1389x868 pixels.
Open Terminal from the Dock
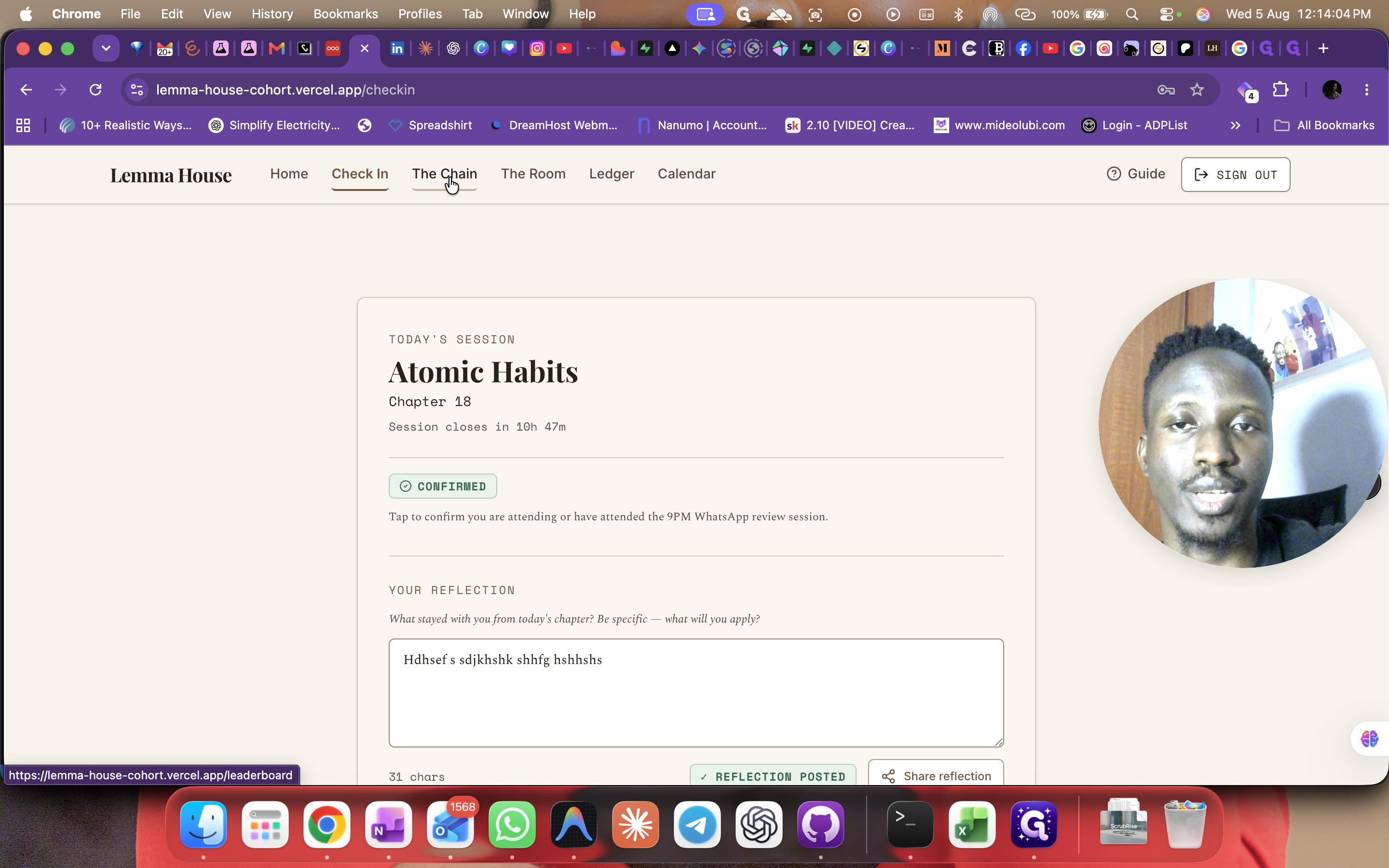pos(910,825)
